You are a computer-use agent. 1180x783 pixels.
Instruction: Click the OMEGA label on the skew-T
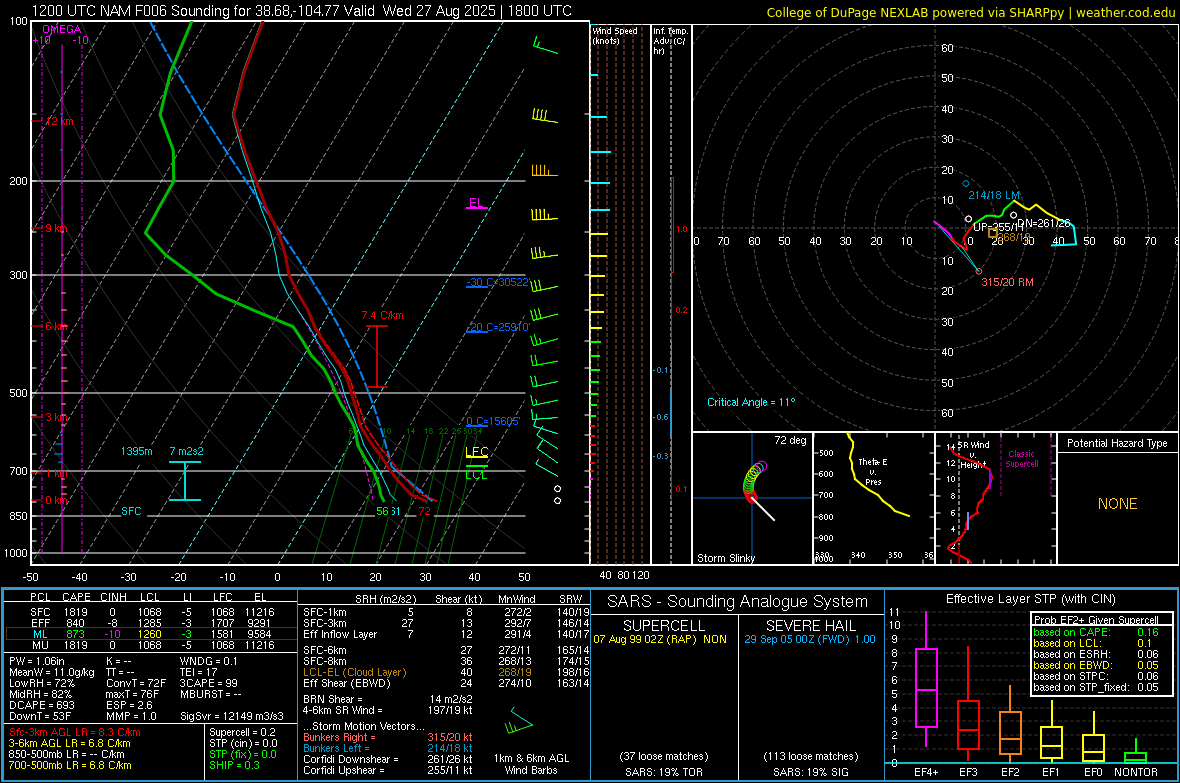(62, 29)
